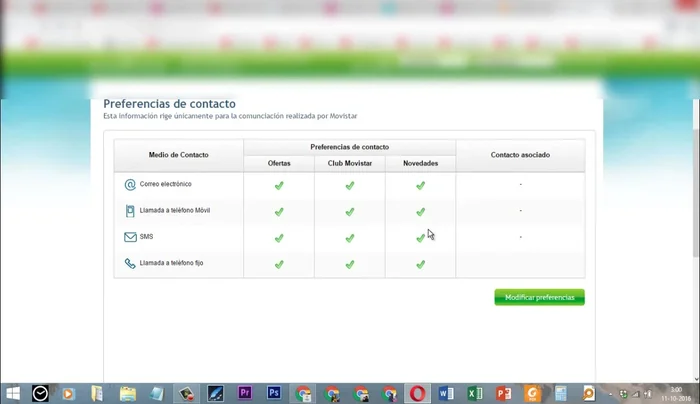Screen dimensions: 700x404
Task: Click Novedades checkmark for Llamada a teléfono fijo
Action: 421,264
